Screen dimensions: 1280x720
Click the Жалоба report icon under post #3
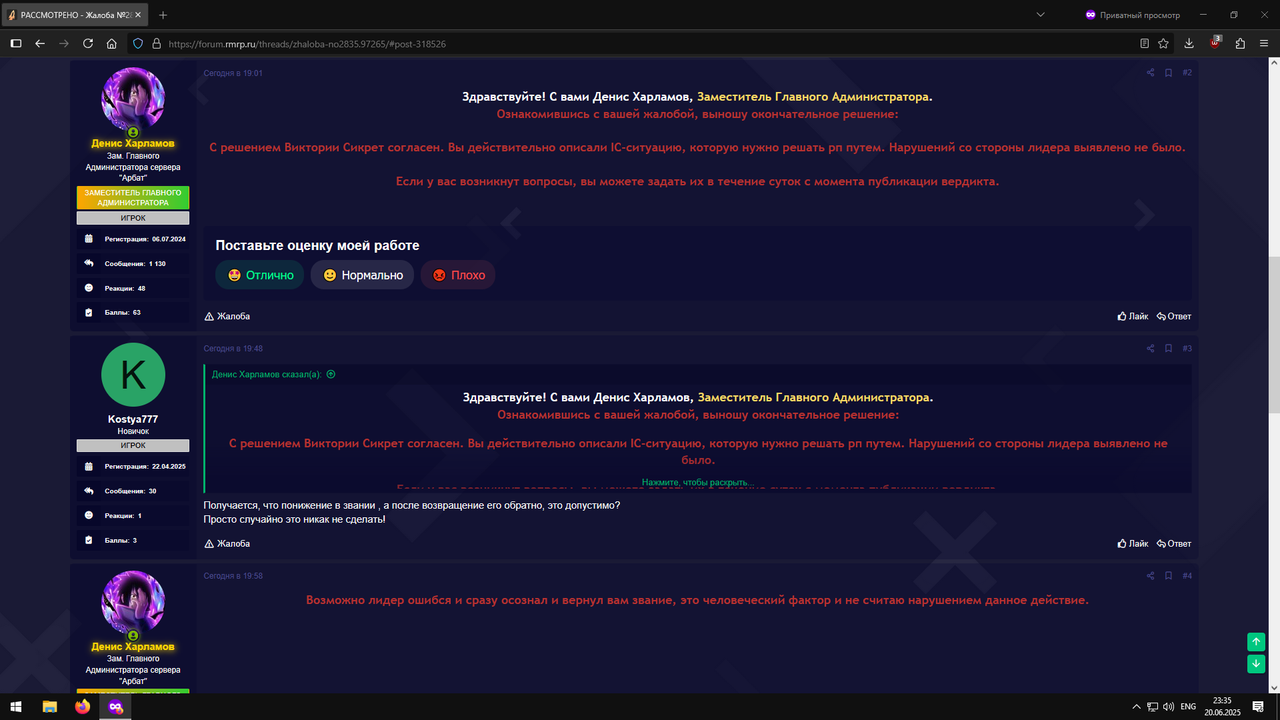(x=228, y=543)
